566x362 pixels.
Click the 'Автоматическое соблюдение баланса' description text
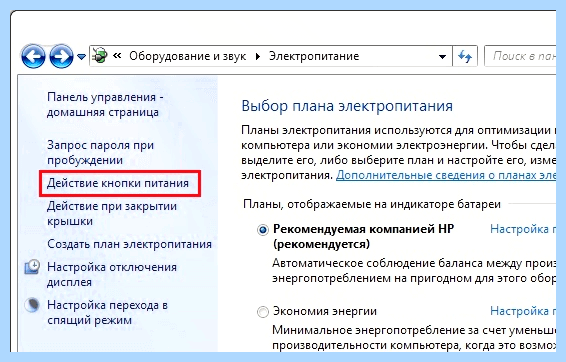click(414, 271)
